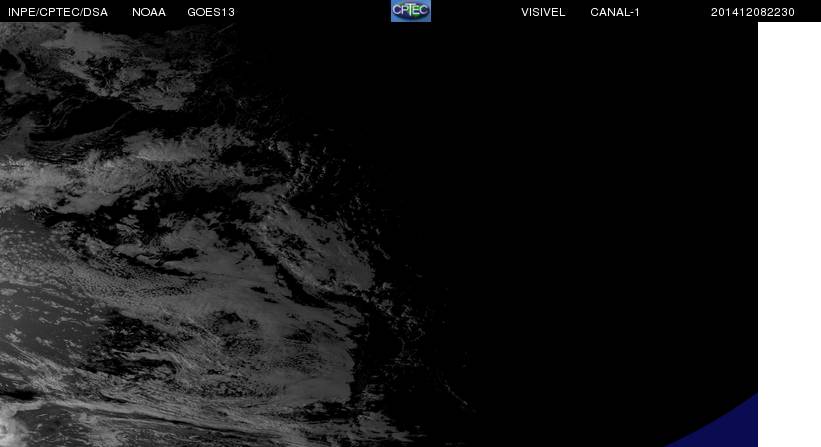Viewport: 821px width, 447px height.
Task: Click the 201412082230 timestamp
Action: point(752,12)
